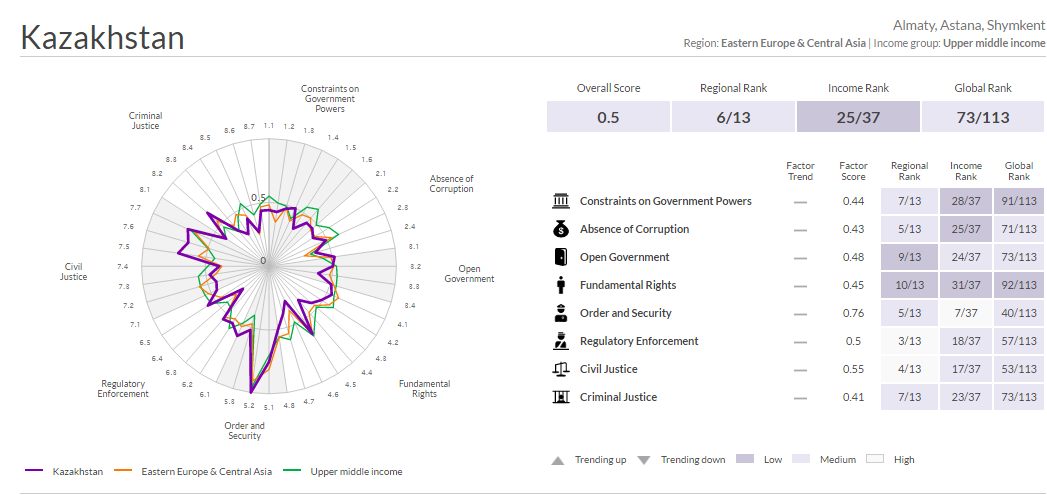Click the Eastern Europe & Central Asia region text
1047x495 pixels.
793,43
